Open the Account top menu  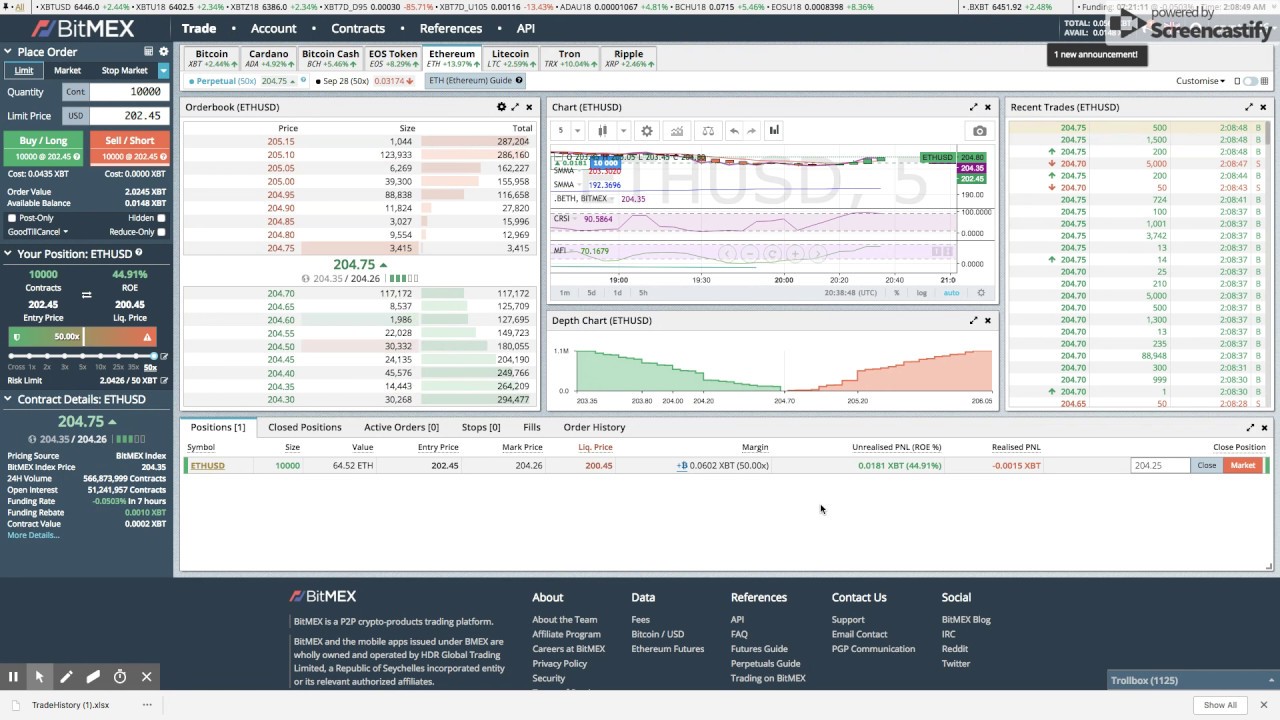point(273,28)
